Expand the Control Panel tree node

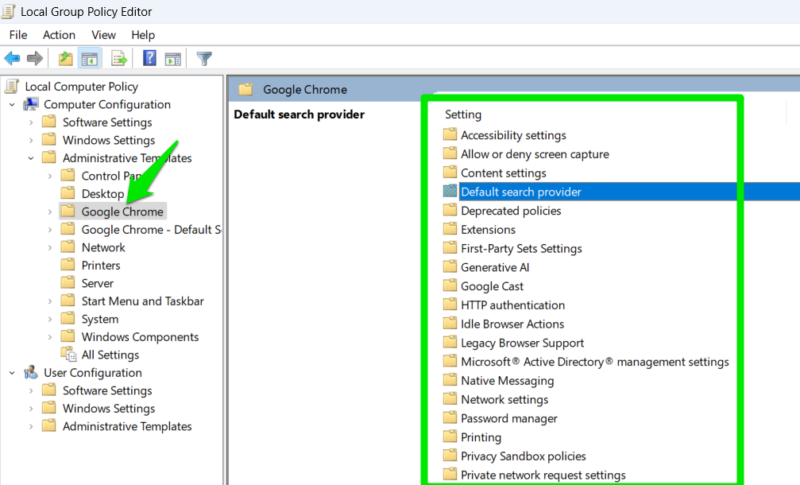pos(49,176)
